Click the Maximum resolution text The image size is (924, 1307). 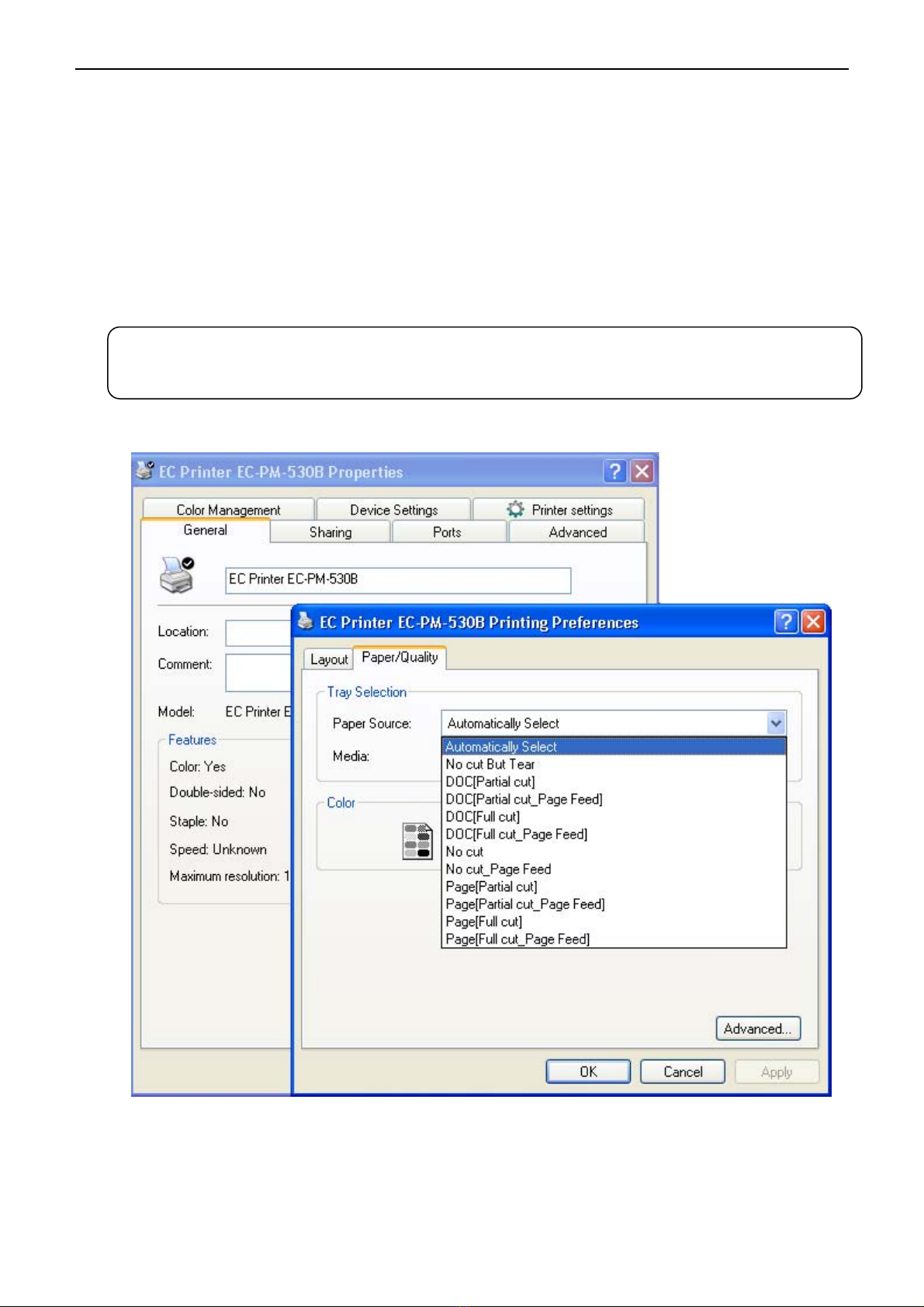229,876
